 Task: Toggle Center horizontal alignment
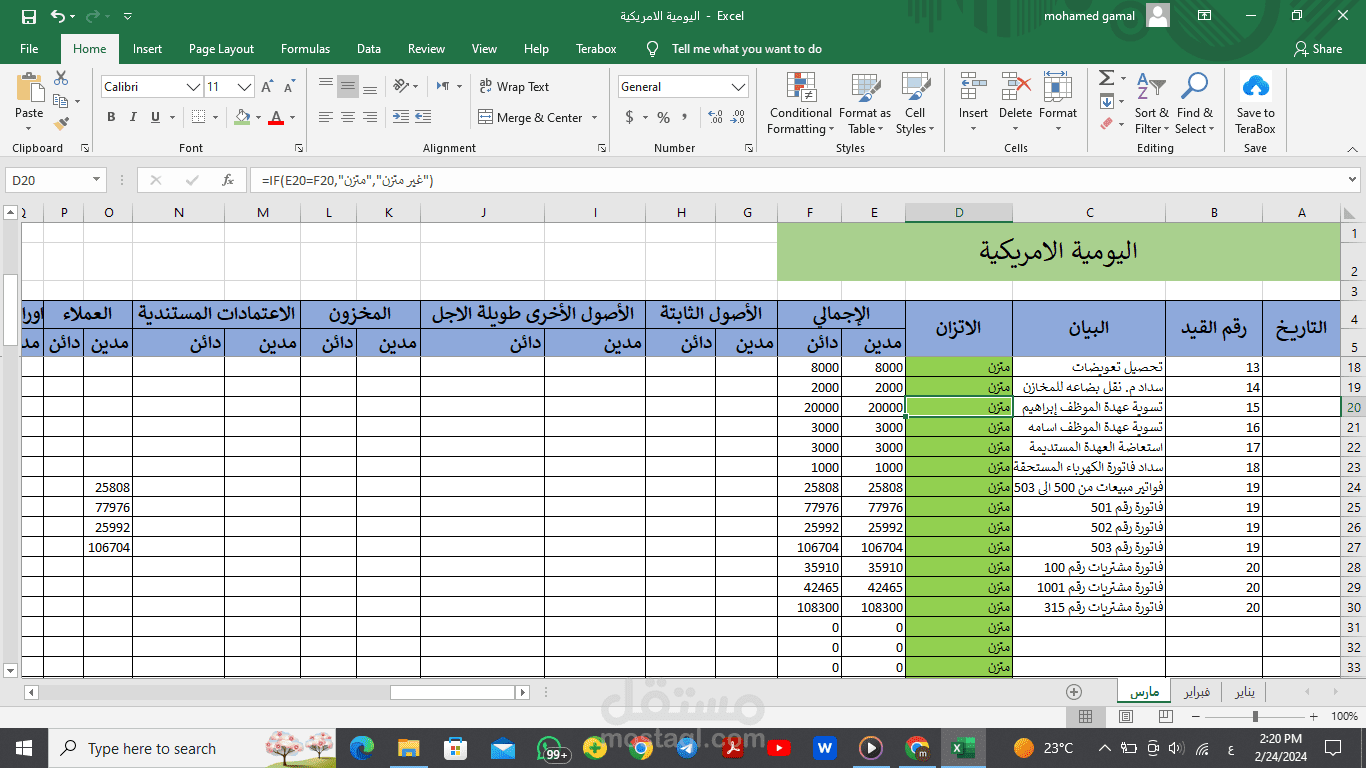(x=348, y=118)
